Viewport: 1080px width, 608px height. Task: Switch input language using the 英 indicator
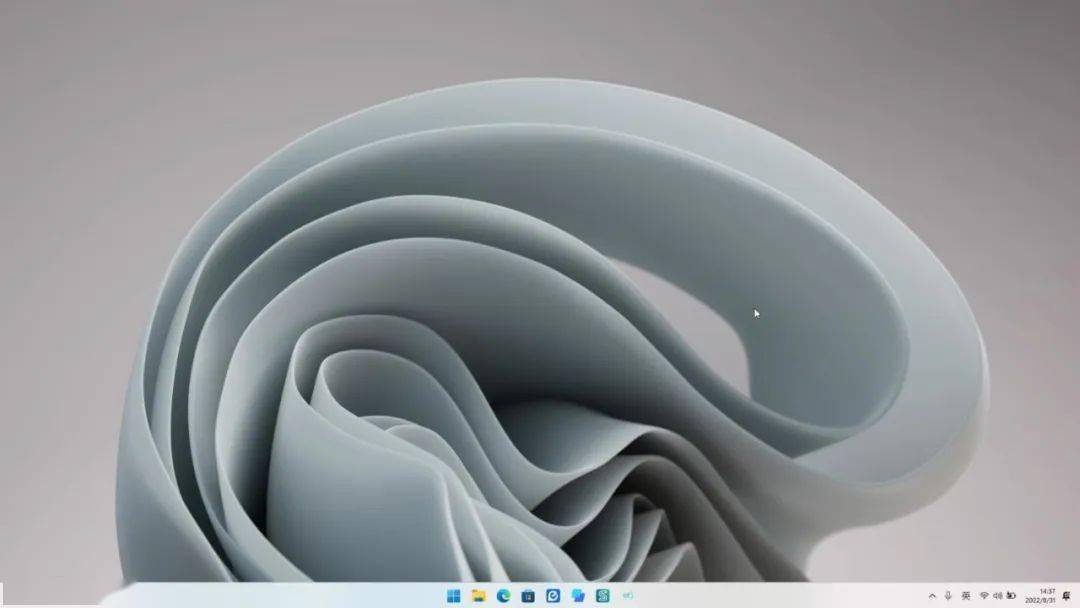(x=966, y=594)
